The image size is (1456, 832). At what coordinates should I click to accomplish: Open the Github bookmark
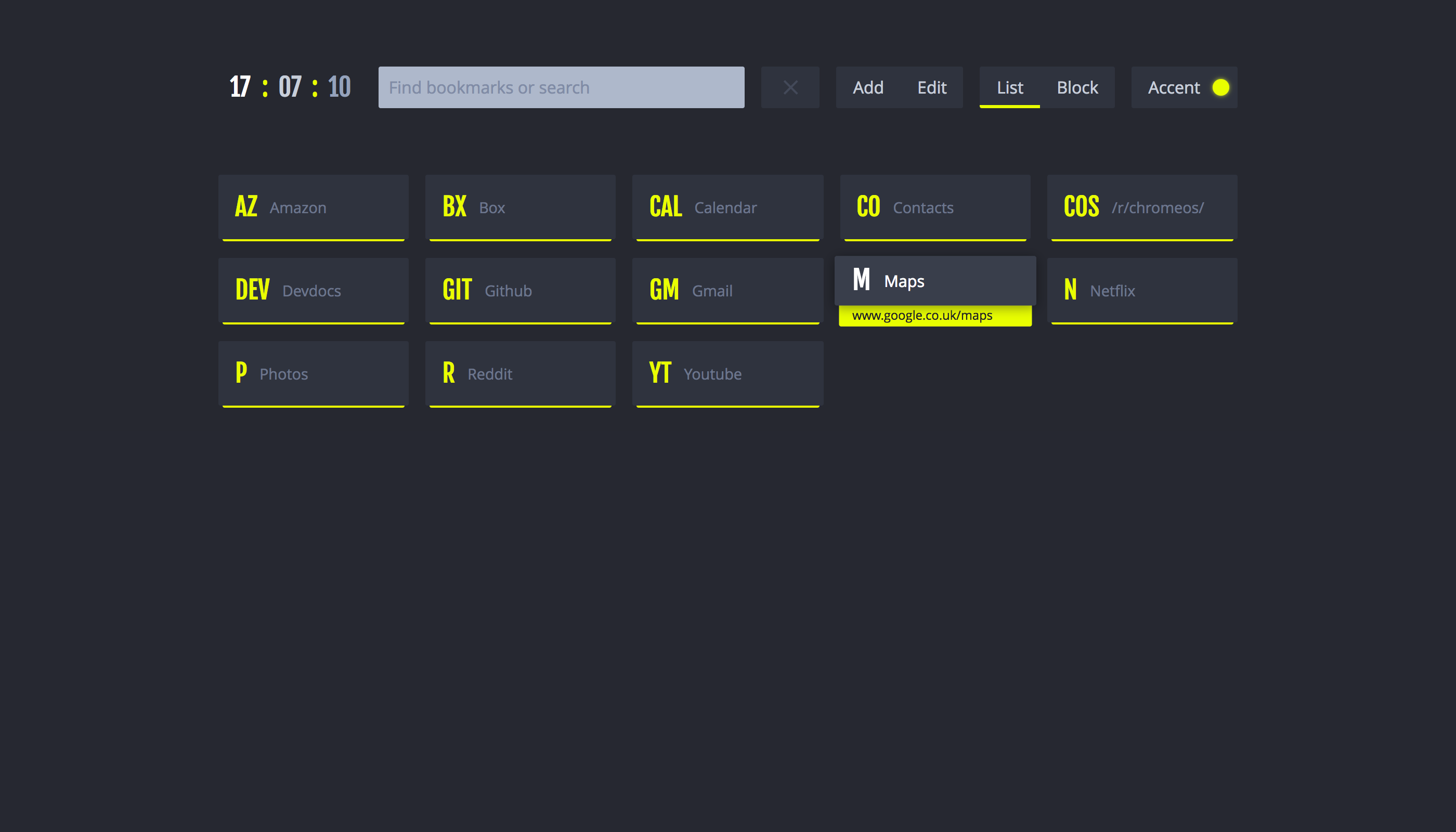pyautogui.click(x=520, y=291)
